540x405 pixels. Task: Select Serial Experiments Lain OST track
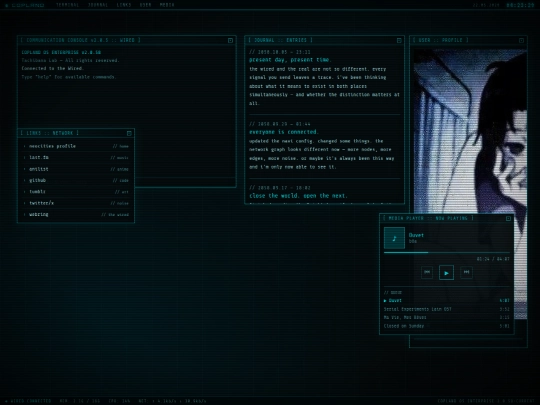coord(447,309)
